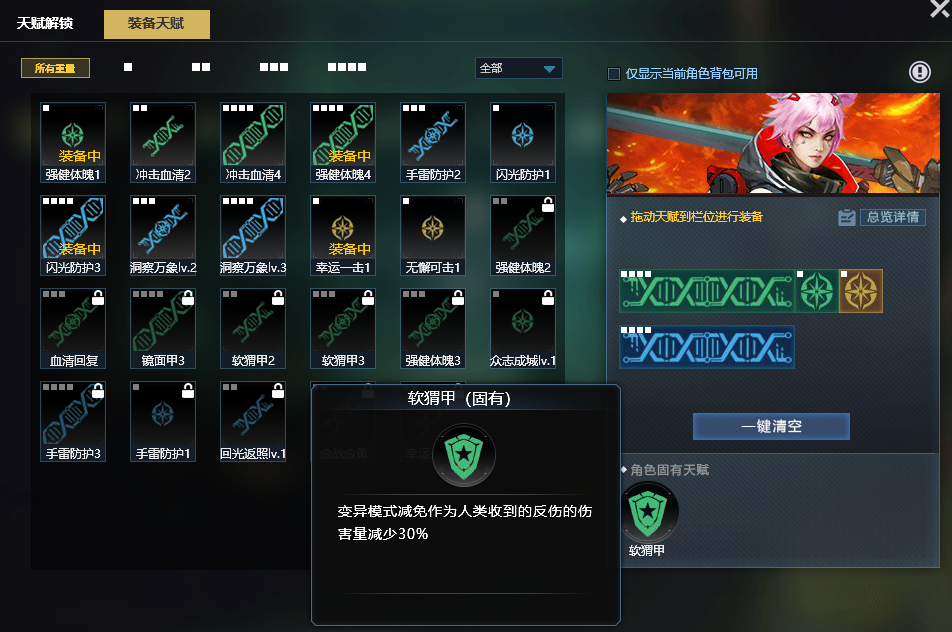The height and width of the screenshot is (632, 952).
Task: Select the 冲击血清2 talent card
Action: pos(163,142)
